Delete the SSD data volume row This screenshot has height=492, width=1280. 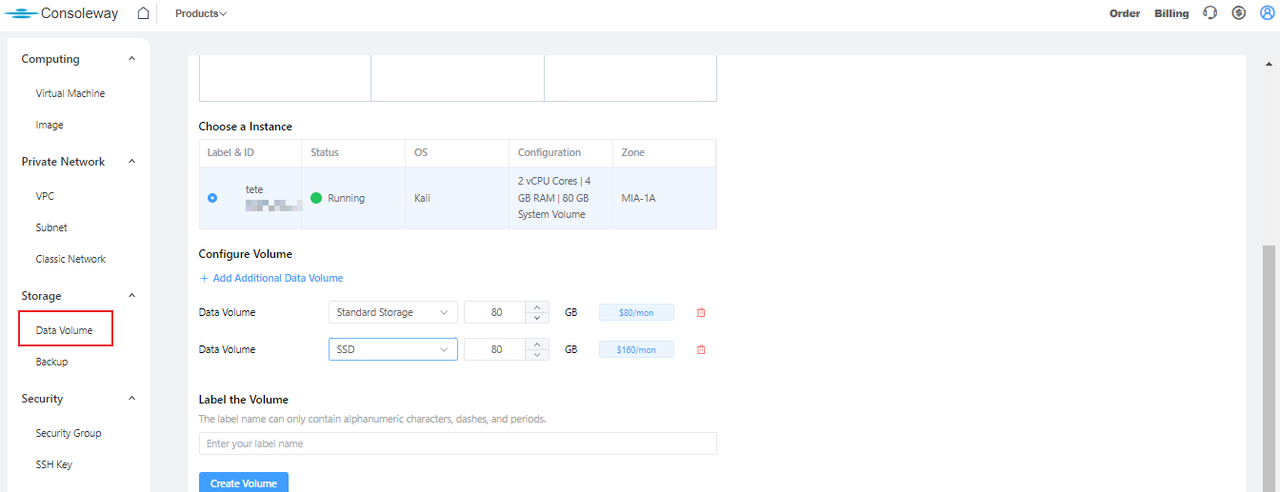tap(701, 350)
